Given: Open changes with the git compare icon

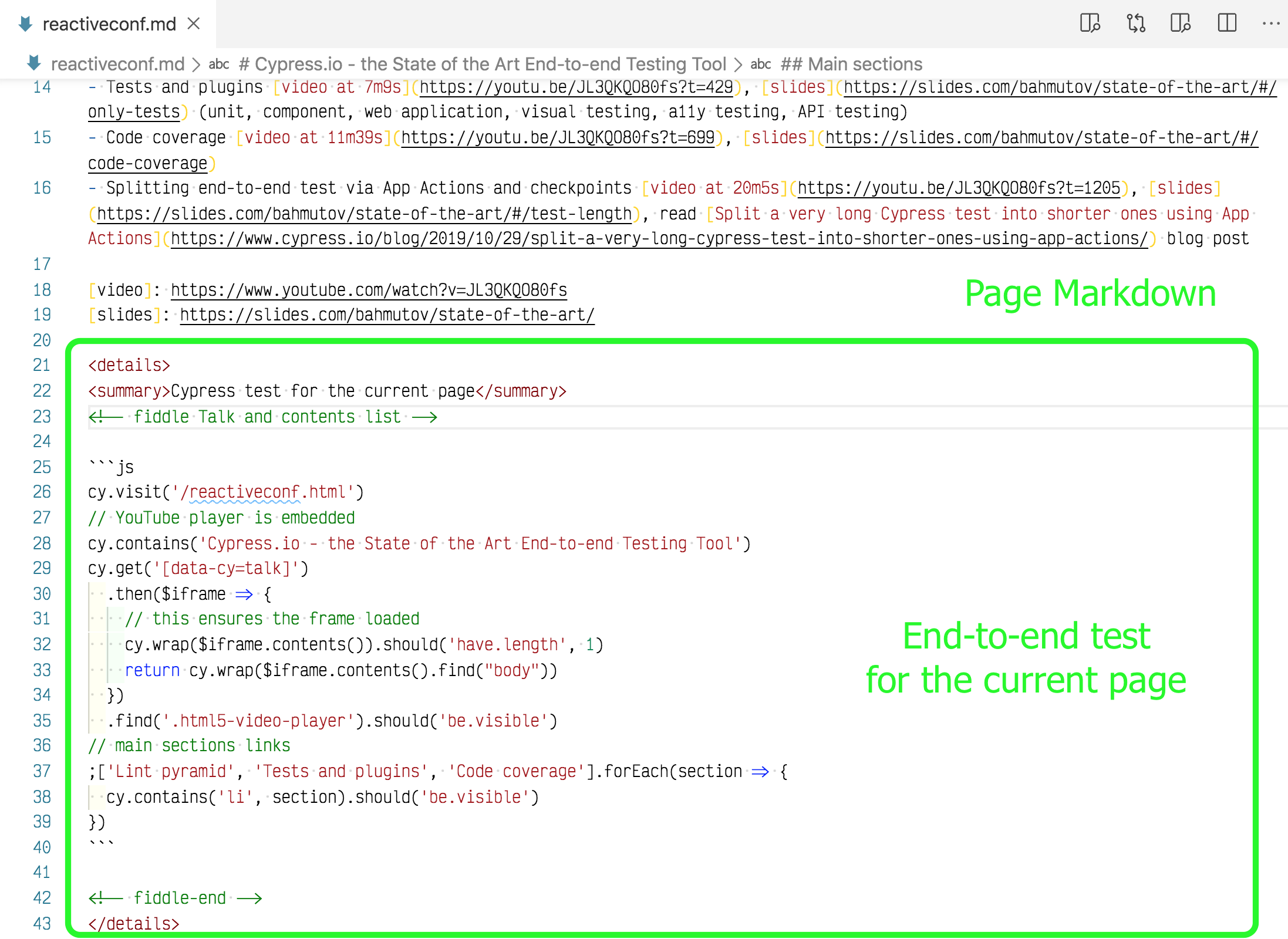Looking at the screenshot, I should coord(1135,23).
